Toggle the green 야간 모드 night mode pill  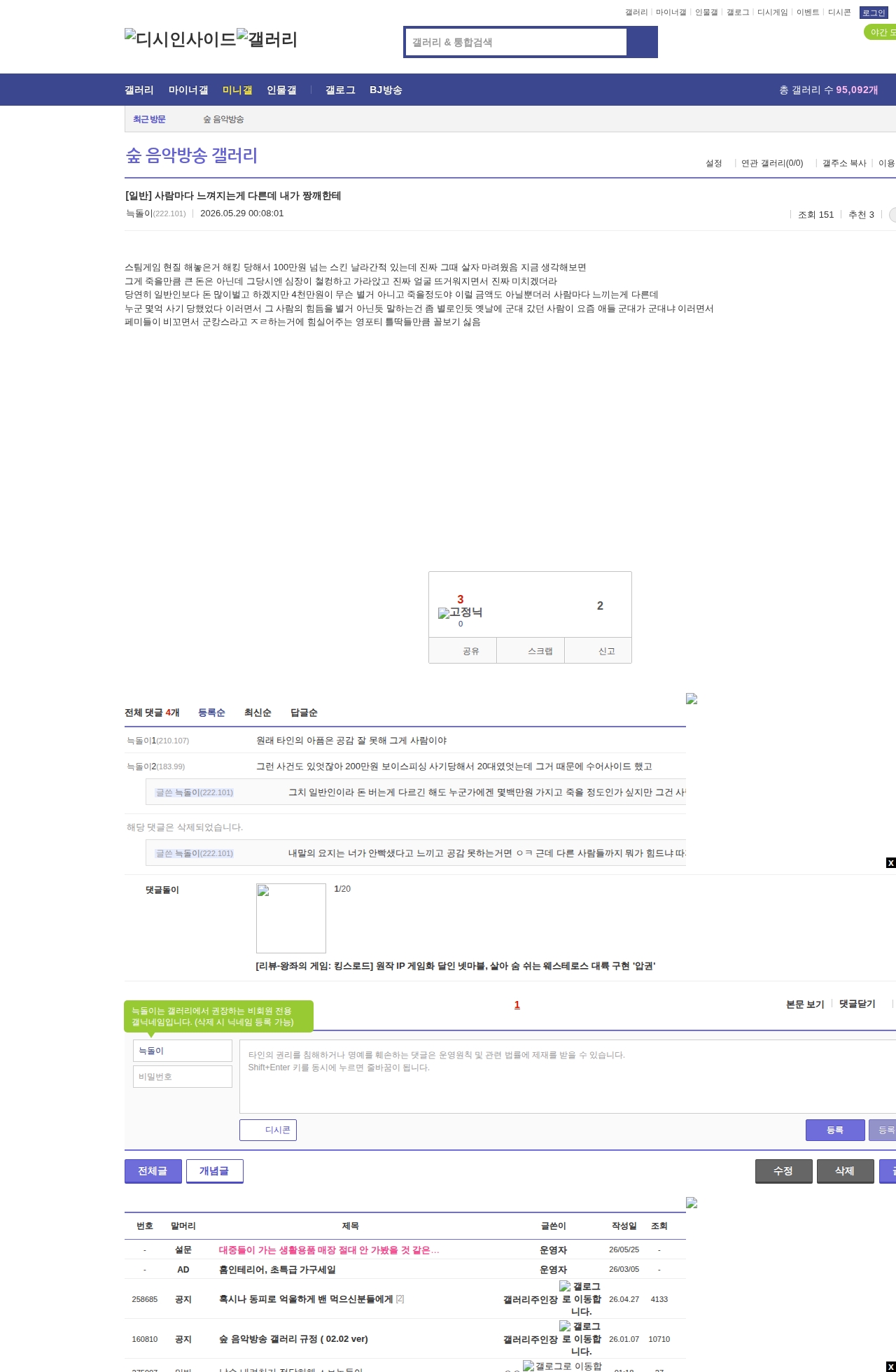point(881,32)
